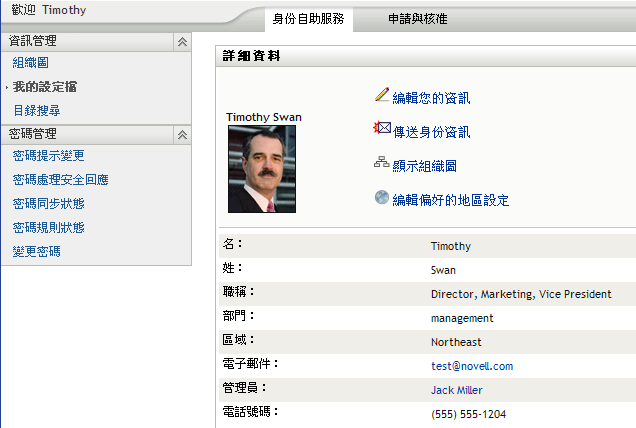Open 密碼提示變更 link
Screen dimensions: 636x428
(48, 156)
